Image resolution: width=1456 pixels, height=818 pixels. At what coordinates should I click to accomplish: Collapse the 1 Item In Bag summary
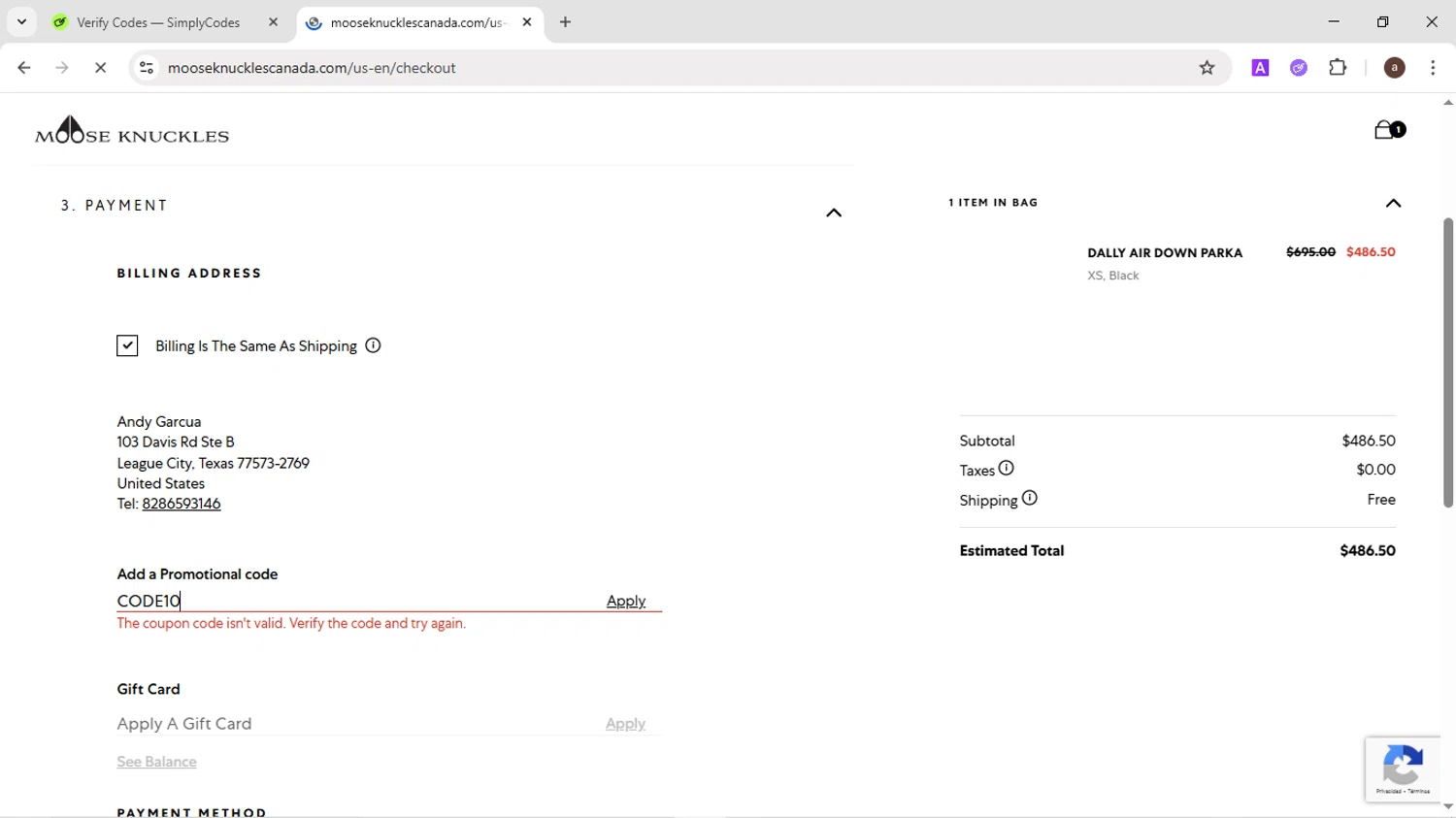coord(1393,203)
